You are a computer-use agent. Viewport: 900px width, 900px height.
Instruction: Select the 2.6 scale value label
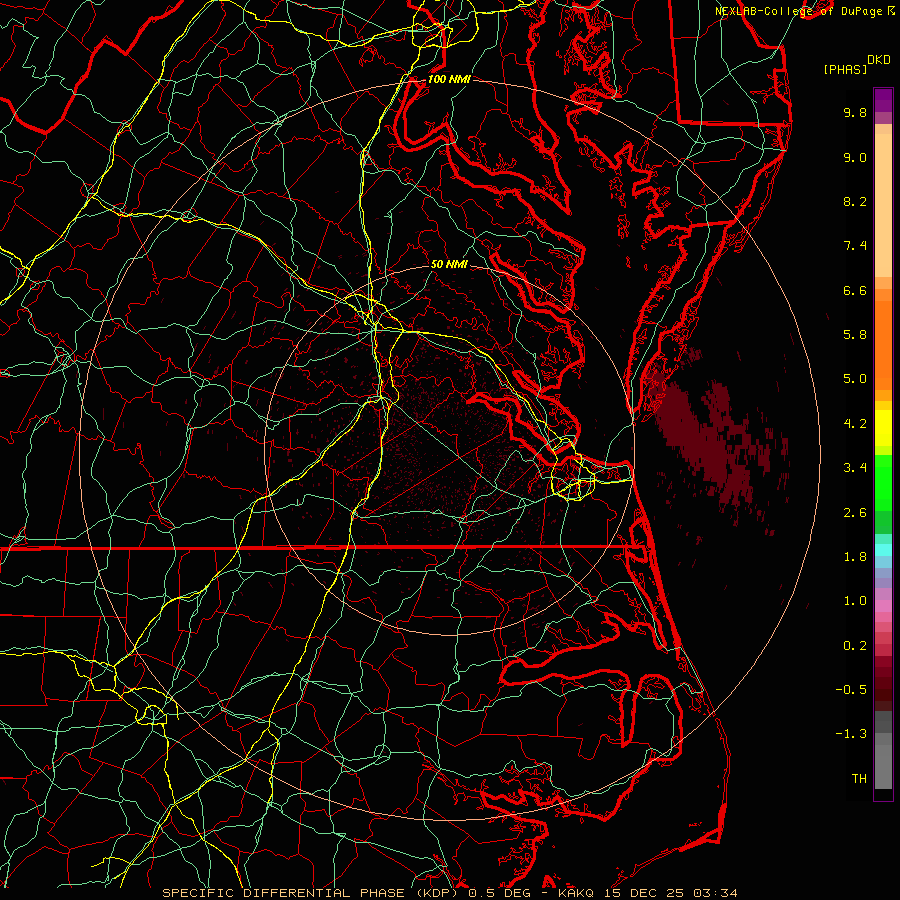click(x=855, y=513)
